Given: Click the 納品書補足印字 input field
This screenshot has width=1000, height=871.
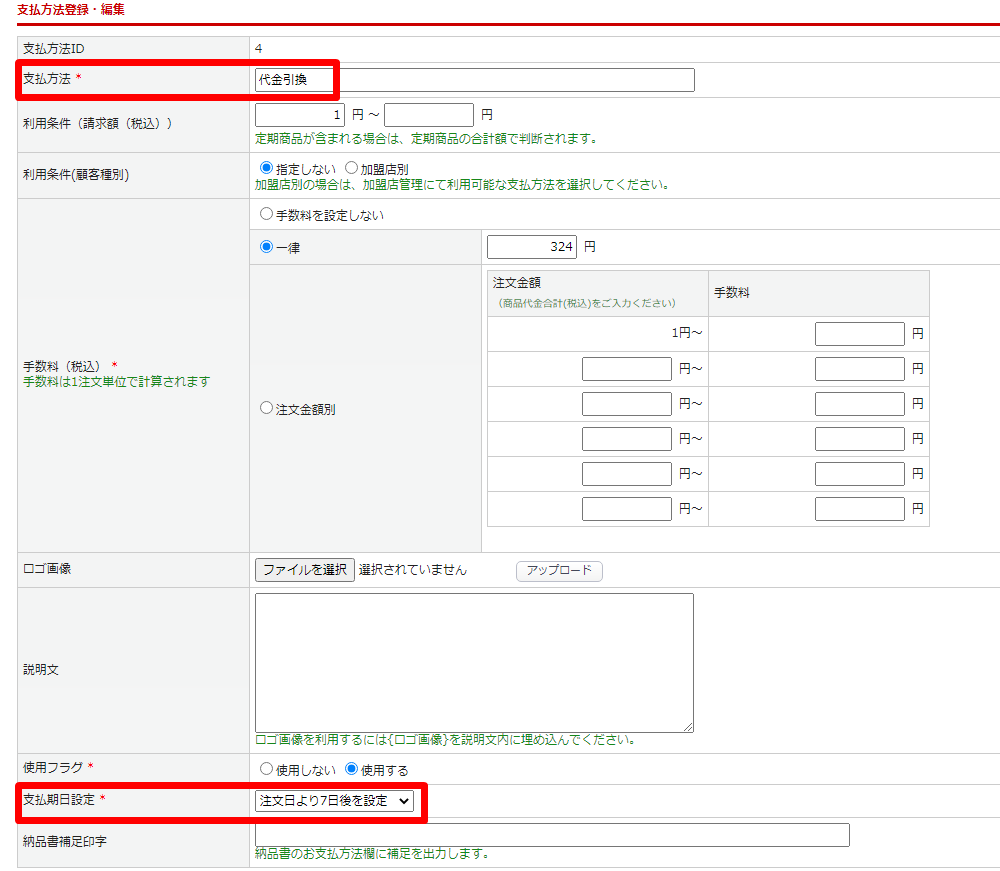Looking at the screenshot, I should click(552, 835).
